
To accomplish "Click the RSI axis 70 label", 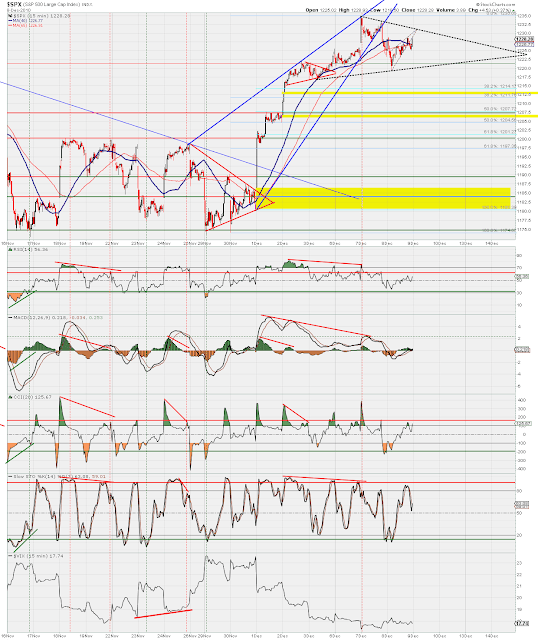I will [x=520, y=268].
